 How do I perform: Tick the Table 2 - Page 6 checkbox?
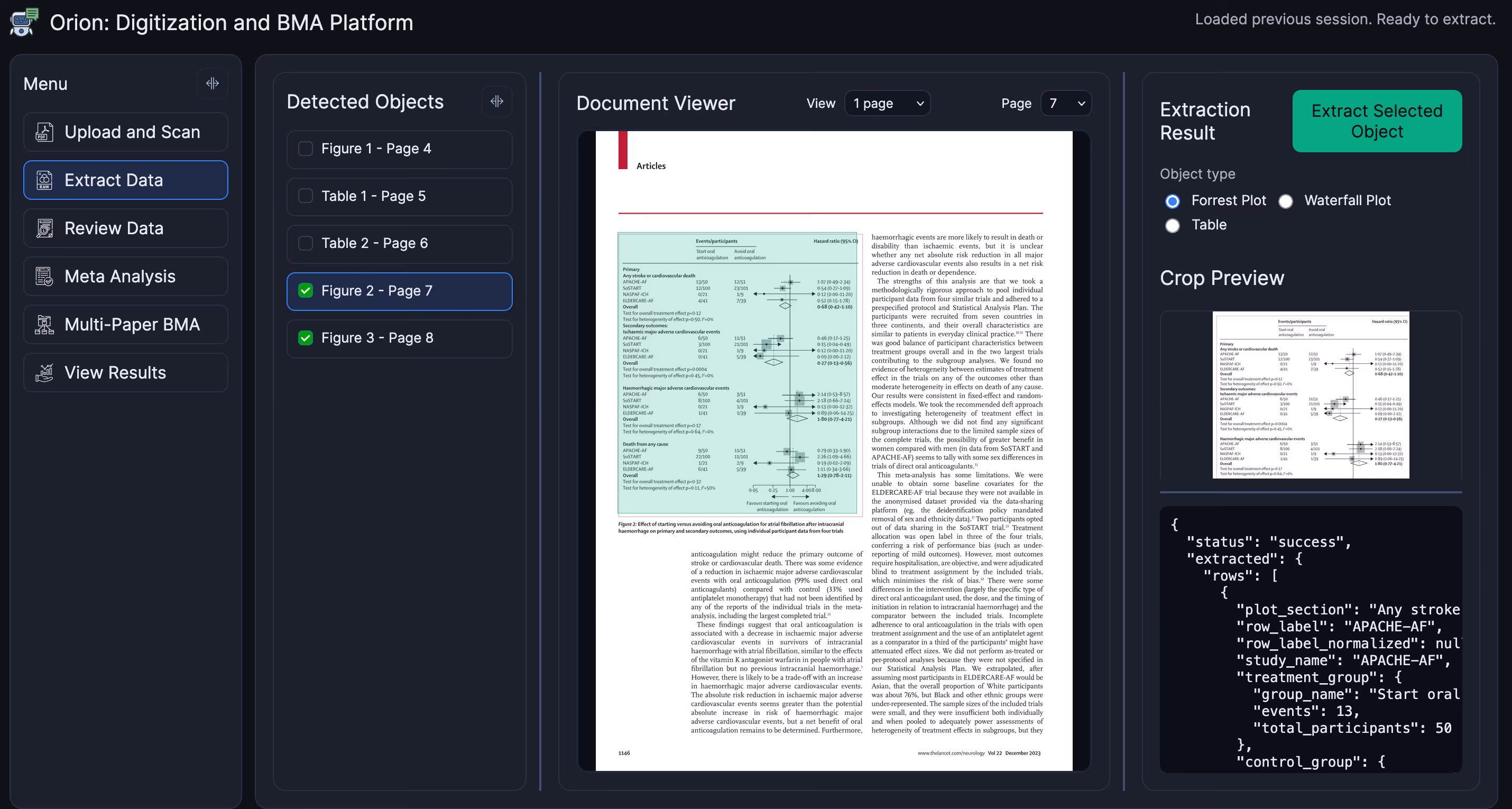pos(305,243)
